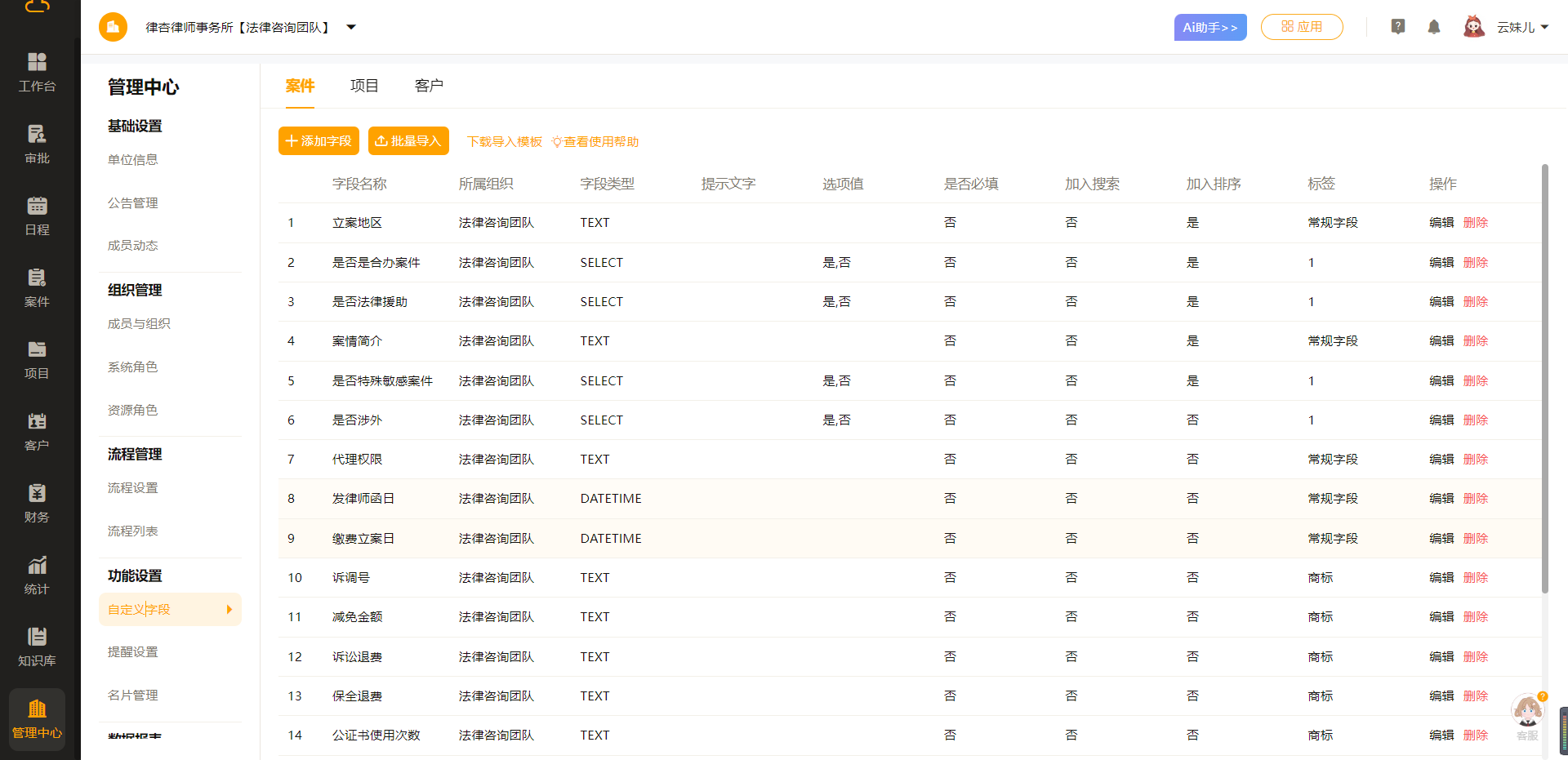Expand the 自定义字段 menu arrow

coord(229,609)
